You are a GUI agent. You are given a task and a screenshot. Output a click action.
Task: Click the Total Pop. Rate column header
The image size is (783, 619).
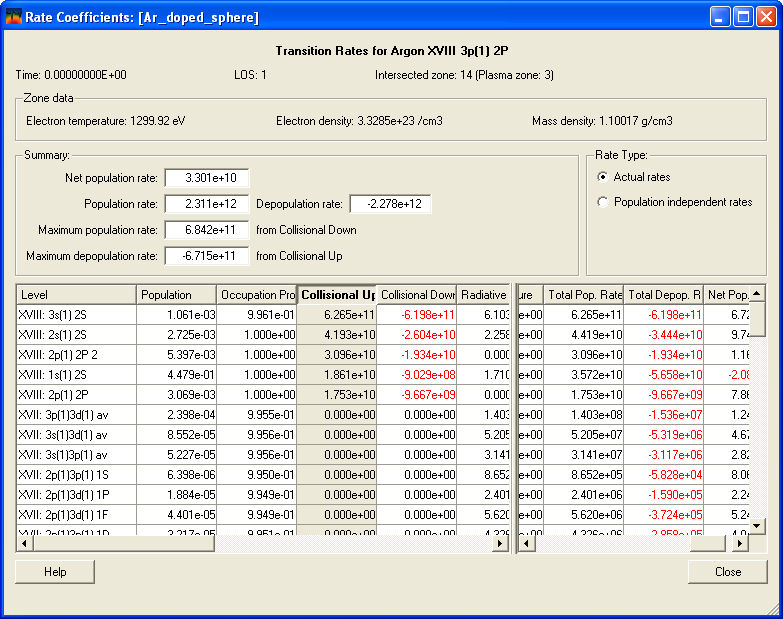584,295
